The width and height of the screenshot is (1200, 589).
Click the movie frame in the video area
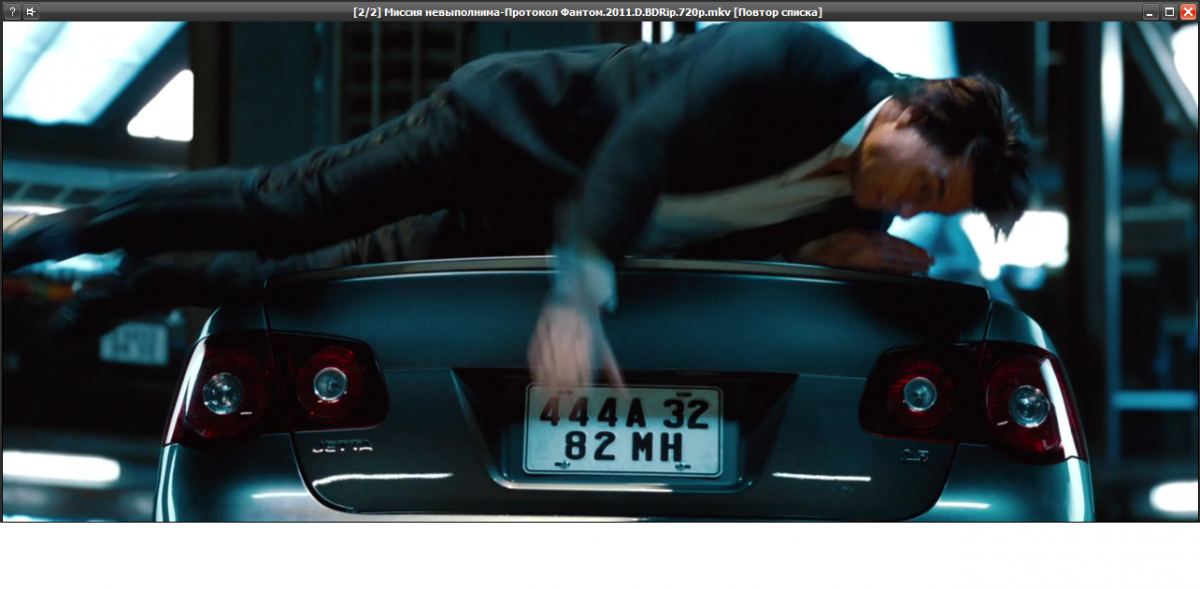click(x=600, y=271)
